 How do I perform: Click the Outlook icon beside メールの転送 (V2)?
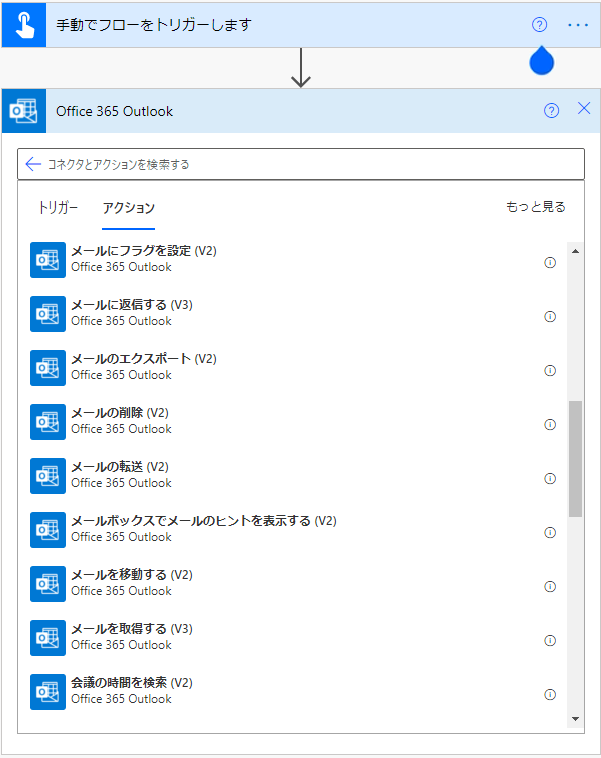click(48, 476)
